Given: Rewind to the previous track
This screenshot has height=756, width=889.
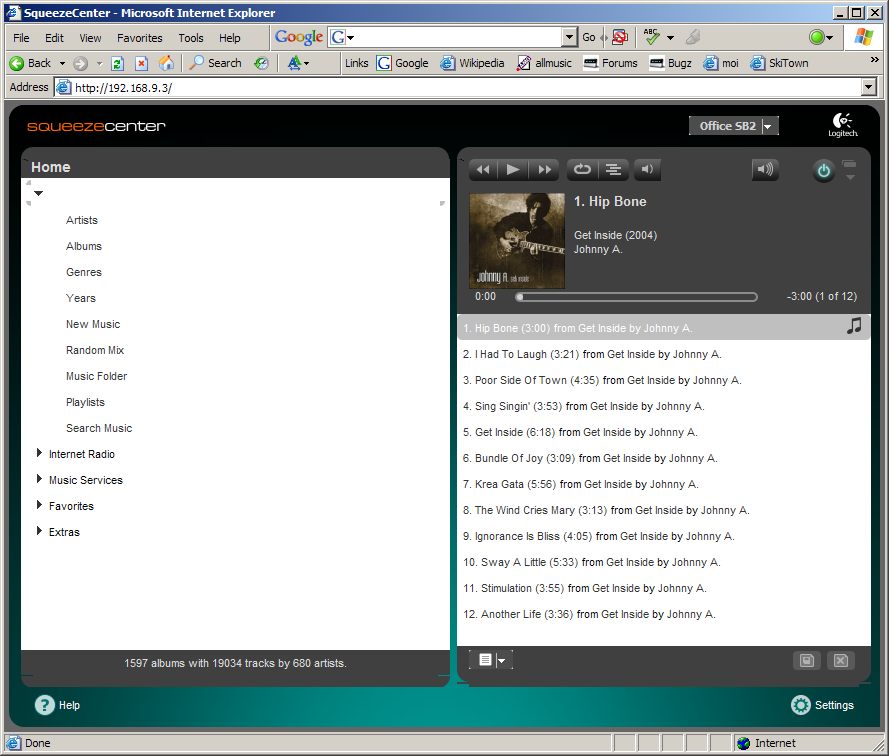Looking at the screenshot, I should point(483,170).
